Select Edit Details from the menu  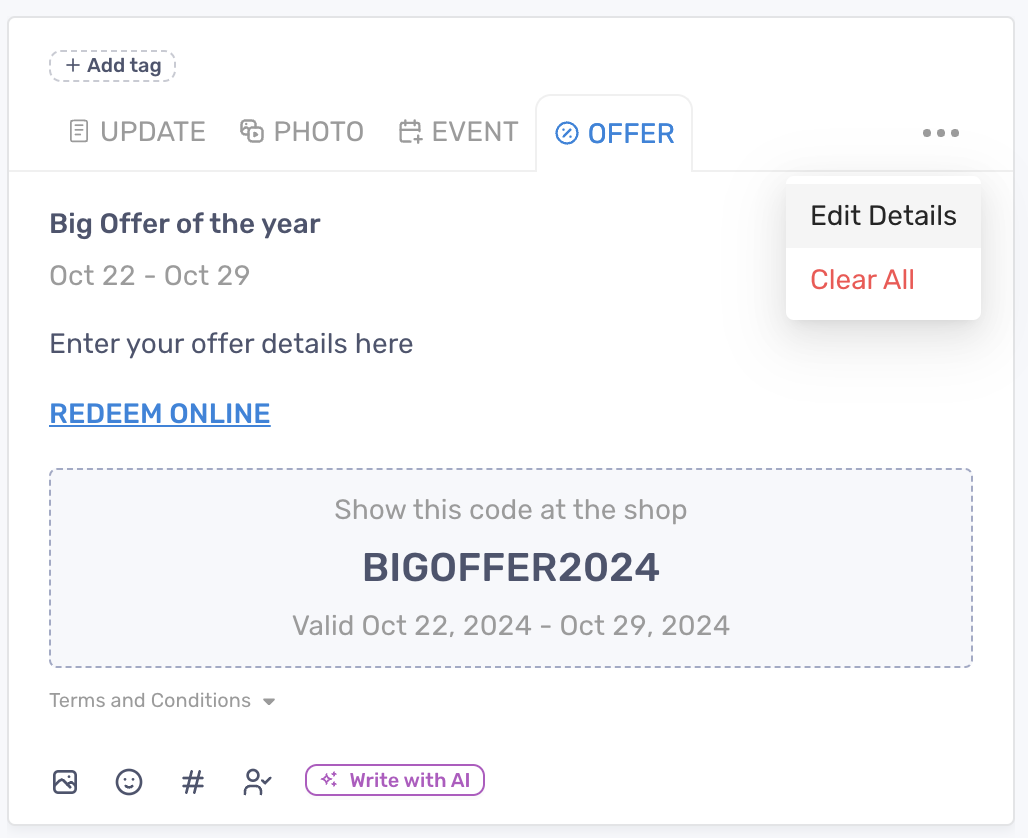point(883,216)
